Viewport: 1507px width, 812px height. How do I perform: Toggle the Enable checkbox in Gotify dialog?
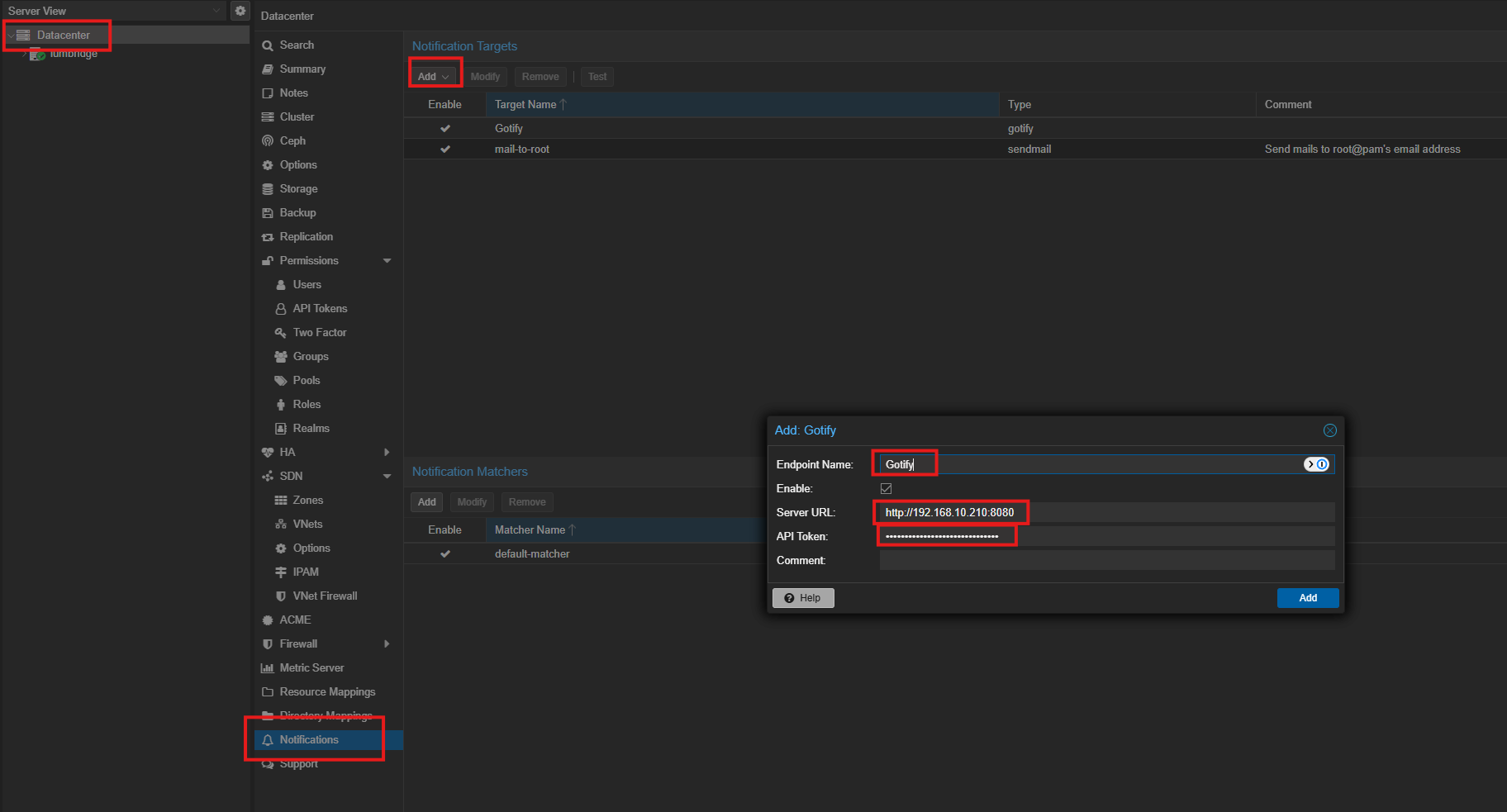tap(886, 489)
